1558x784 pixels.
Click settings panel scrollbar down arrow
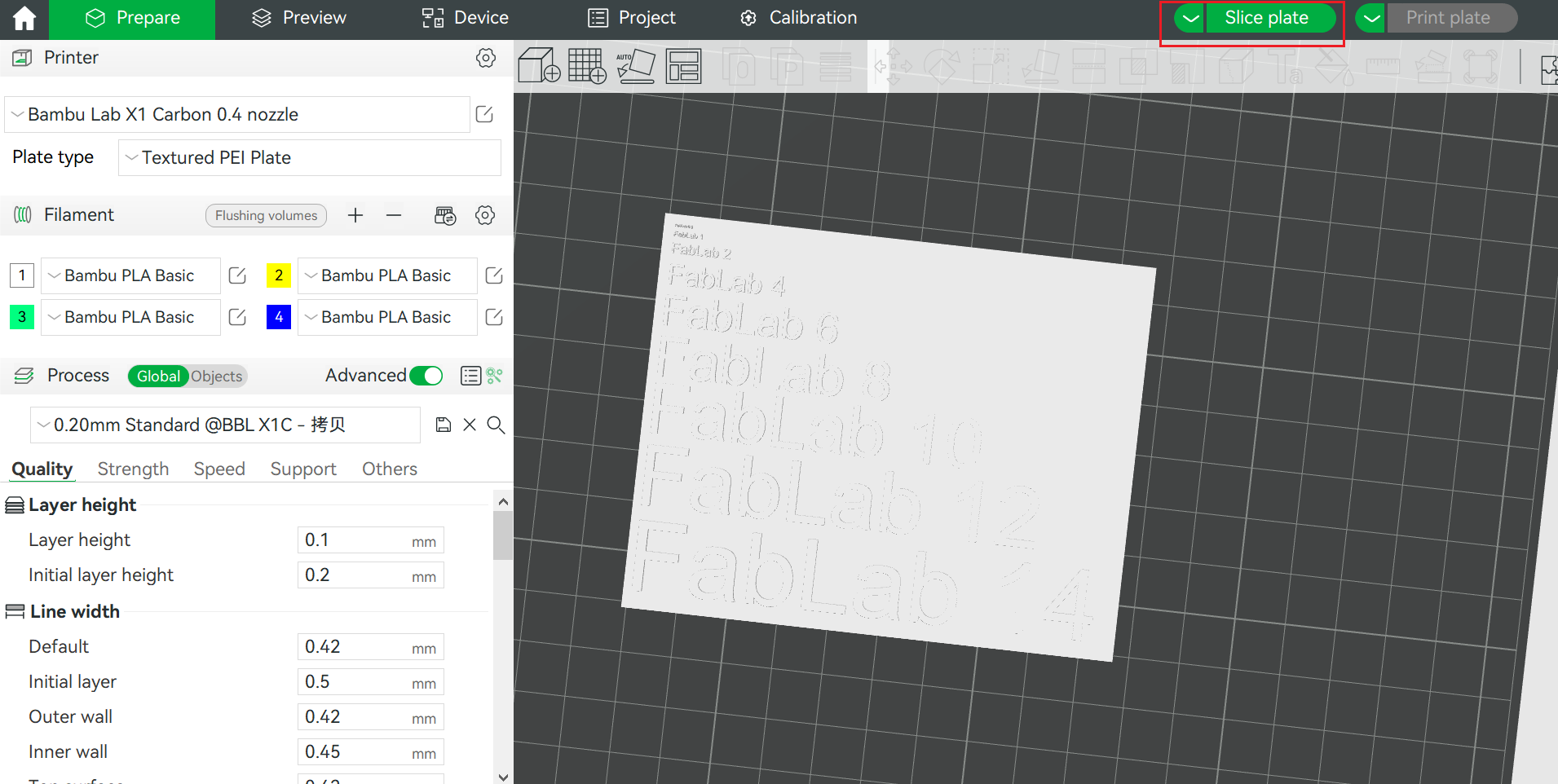point(503,777)
